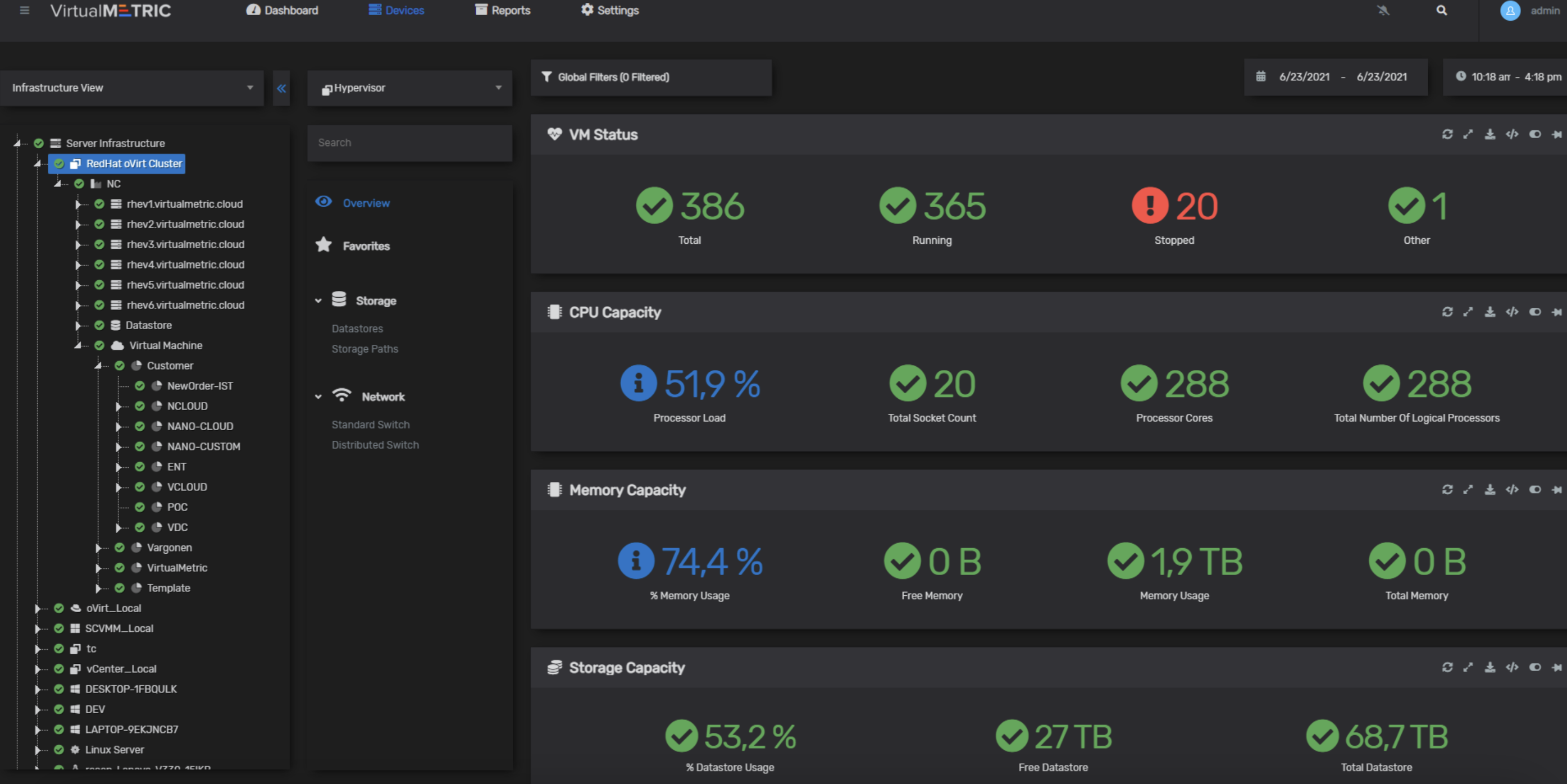This screenshot has width=1567, height=784.
Task: Collapse the Network section chevron
Action: tap(318, 396)
